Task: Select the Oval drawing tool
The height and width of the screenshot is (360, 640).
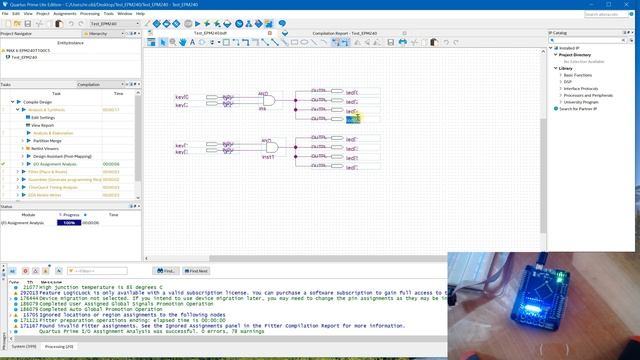Action: click(304, 42)
